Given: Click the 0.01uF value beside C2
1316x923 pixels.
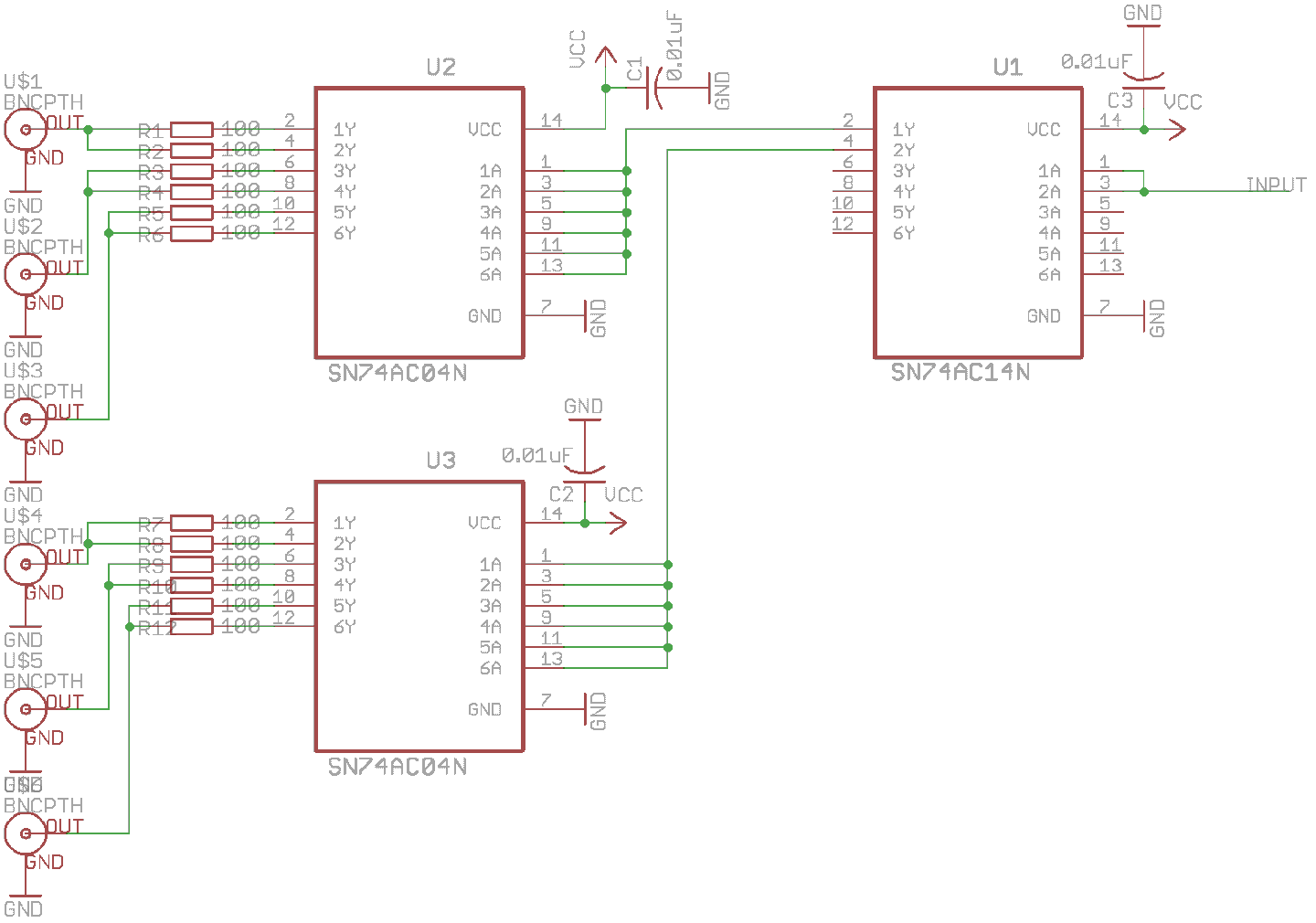Looking at the screenshot, I should coord(536,454).
